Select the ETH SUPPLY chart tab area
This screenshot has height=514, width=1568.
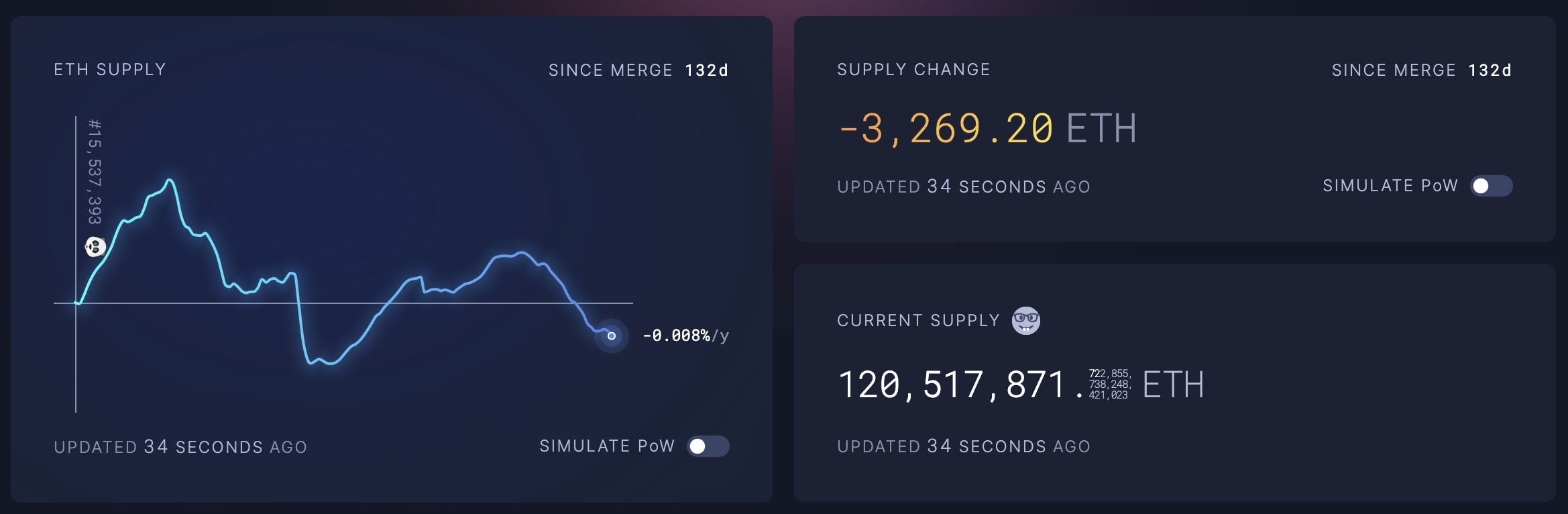[109, 69]
